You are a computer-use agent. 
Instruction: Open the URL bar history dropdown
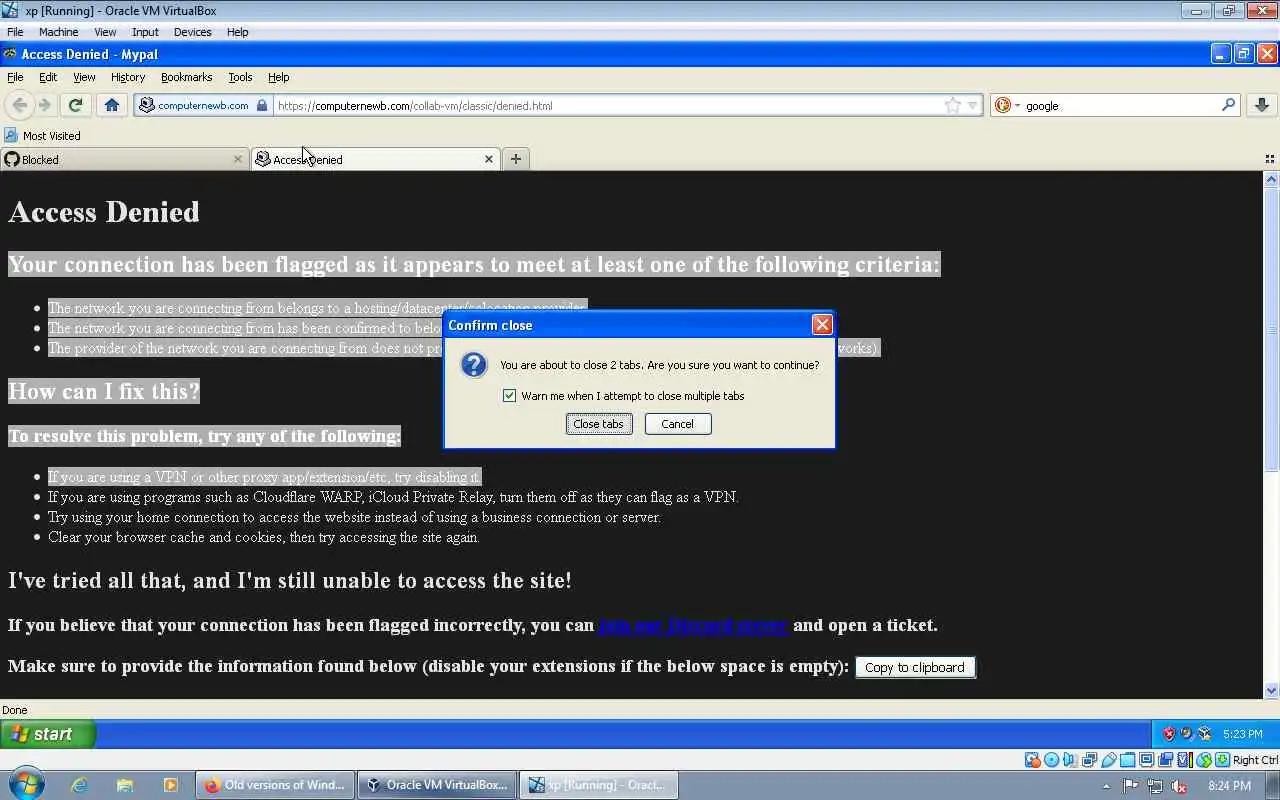click(973, 105)
